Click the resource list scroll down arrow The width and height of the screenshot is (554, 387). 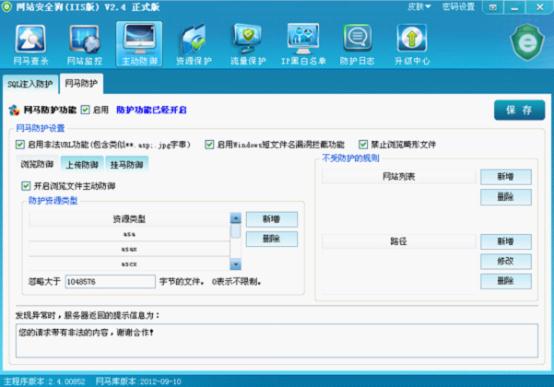point(235,264)
